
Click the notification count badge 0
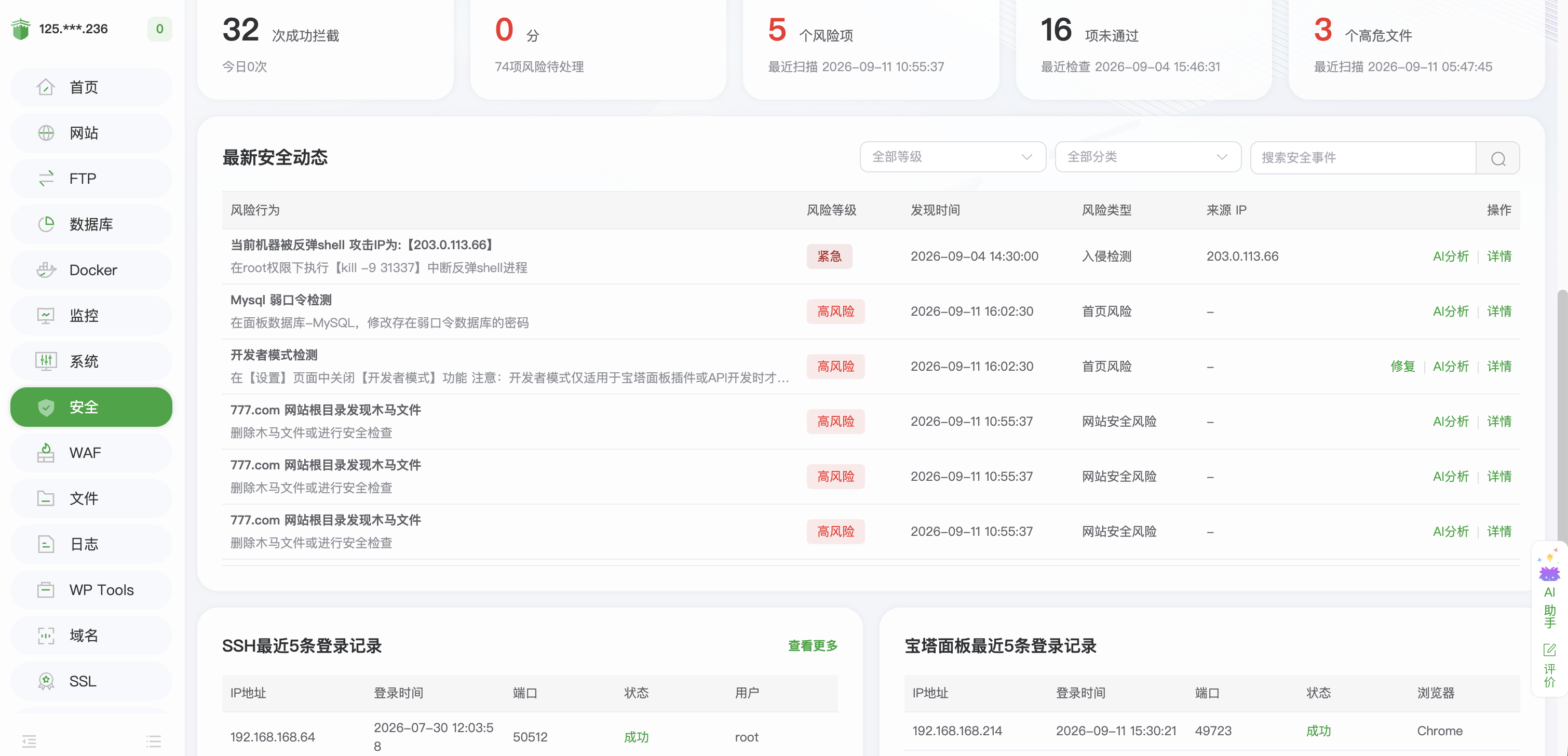click(x=159, y=29)
